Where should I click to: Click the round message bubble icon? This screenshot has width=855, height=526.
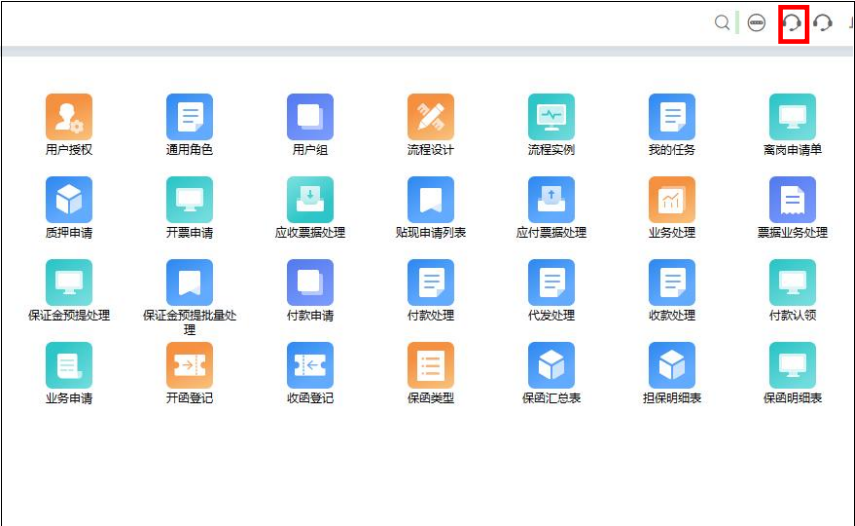click(x=756, y=23)
